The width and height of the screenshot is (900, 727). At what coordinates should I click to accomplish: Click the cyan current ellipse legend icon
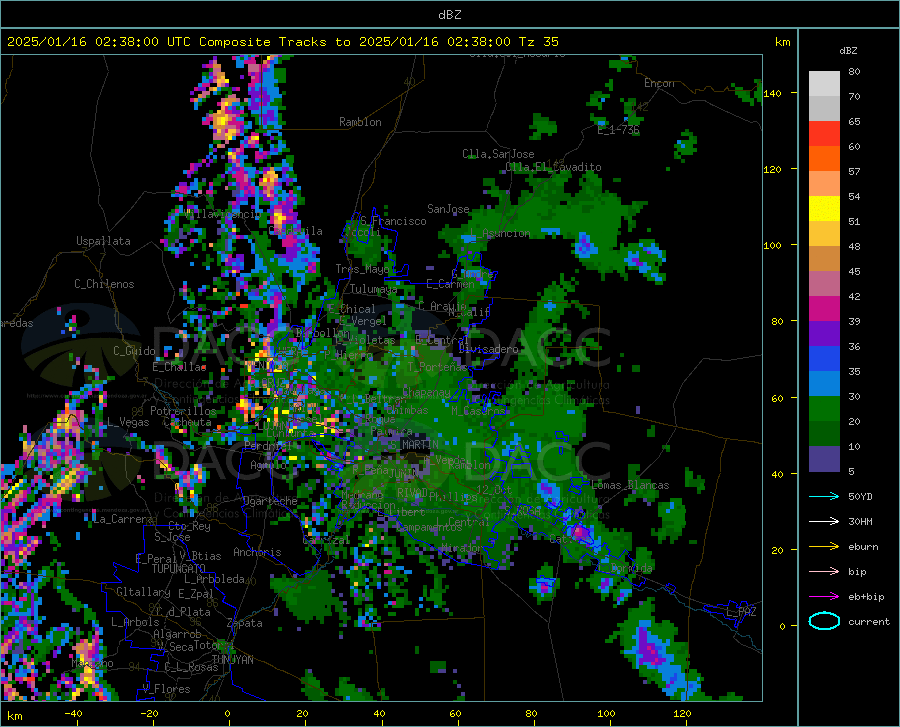click(x=824, y=621)
